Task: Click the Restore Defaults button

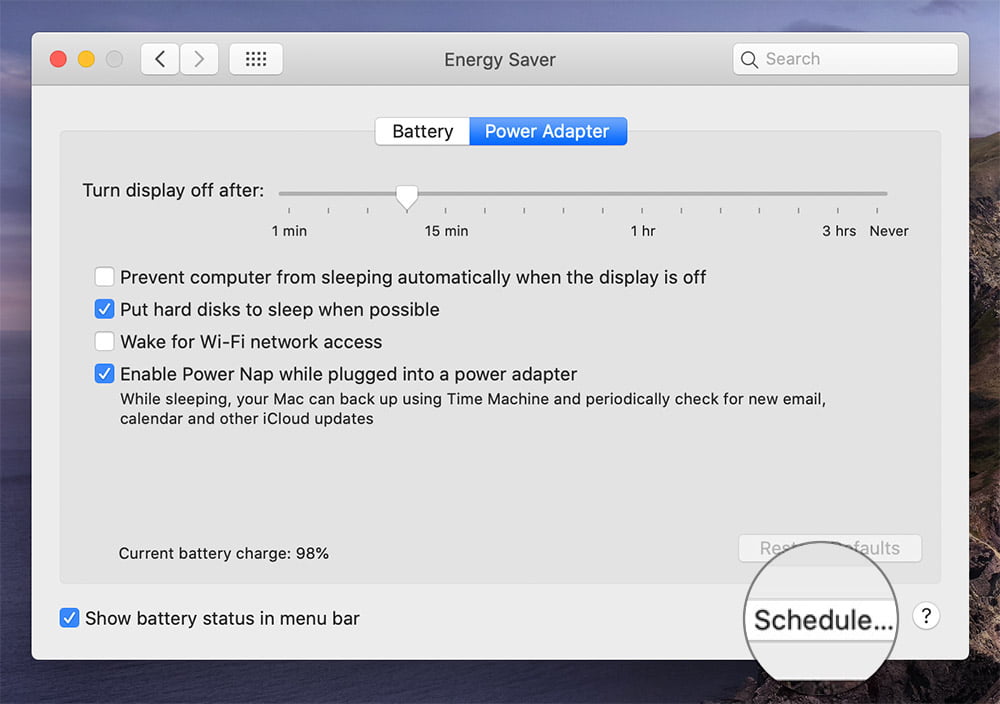Action: [829, 548]
